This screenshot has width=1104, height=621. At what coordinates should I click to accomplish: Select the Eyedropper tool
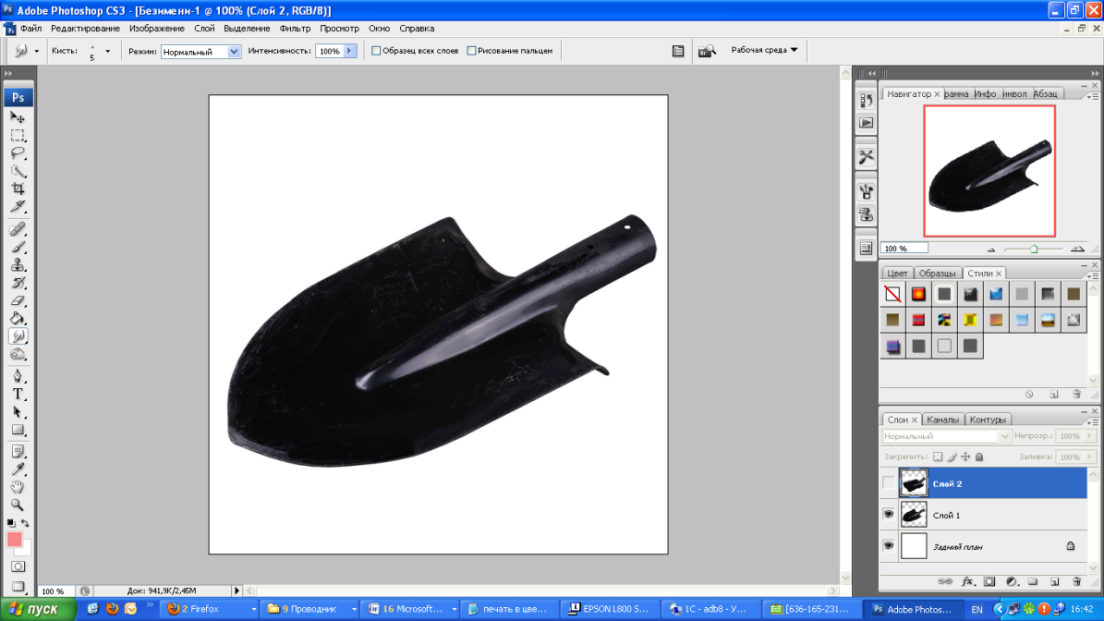[x=18, y=469]
